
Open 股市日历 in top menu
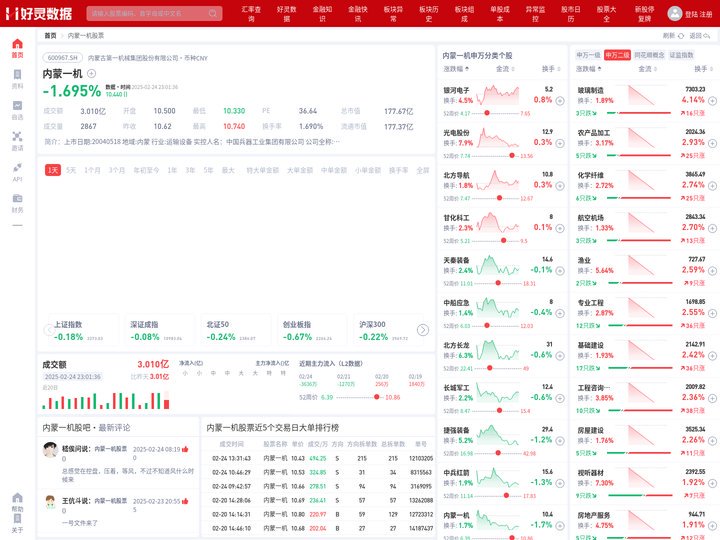571,14
